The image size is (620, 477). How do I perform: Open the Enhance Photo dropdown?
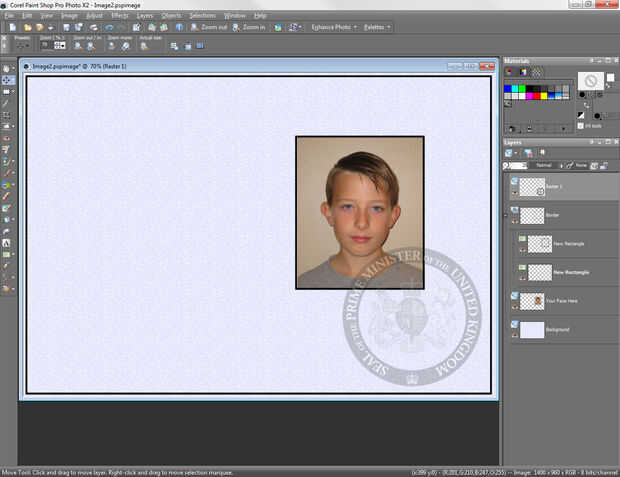pyautogui.click(x=333, y=27)
